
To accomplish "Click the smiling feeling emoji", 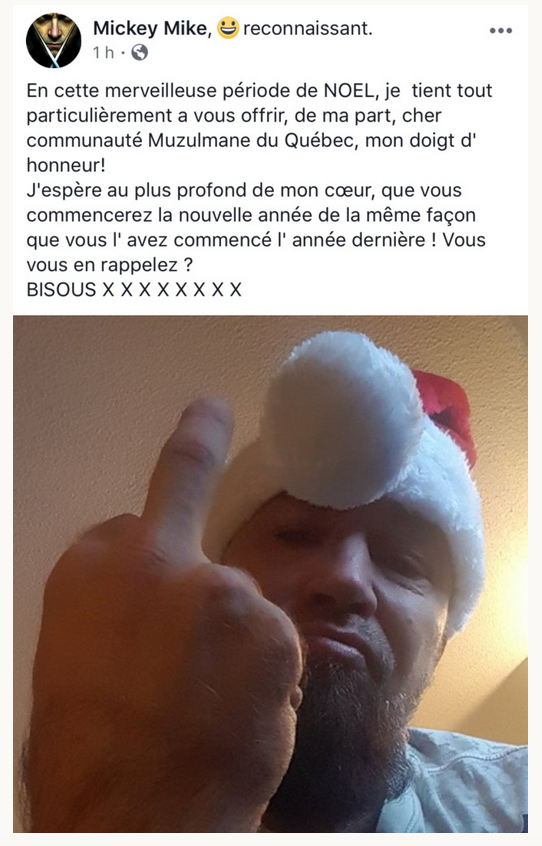I will [x=228, y=28].
